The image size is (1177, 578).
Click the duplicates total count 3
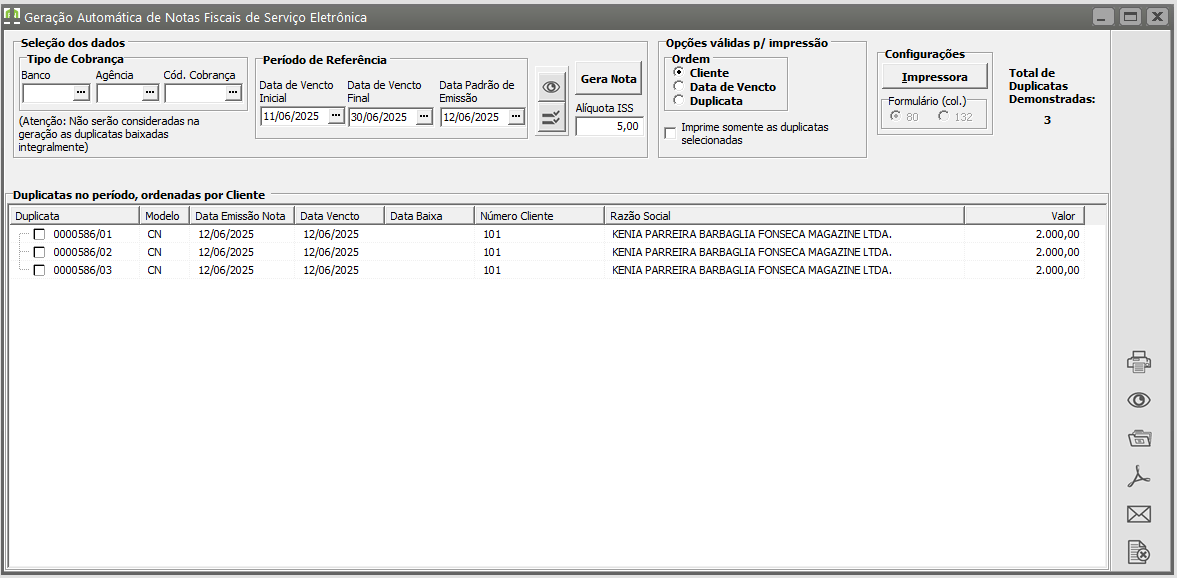(1047, 119)
